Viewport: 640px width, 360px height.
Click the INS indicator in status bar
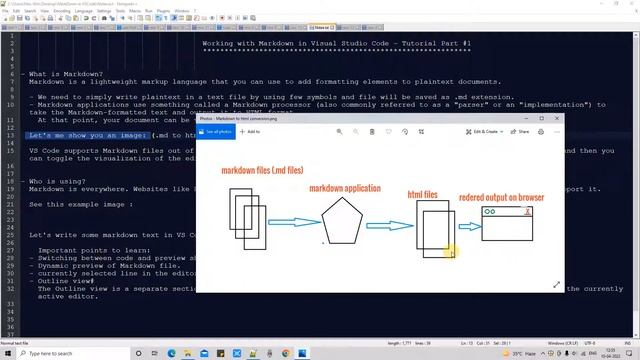tap(627, 343)
